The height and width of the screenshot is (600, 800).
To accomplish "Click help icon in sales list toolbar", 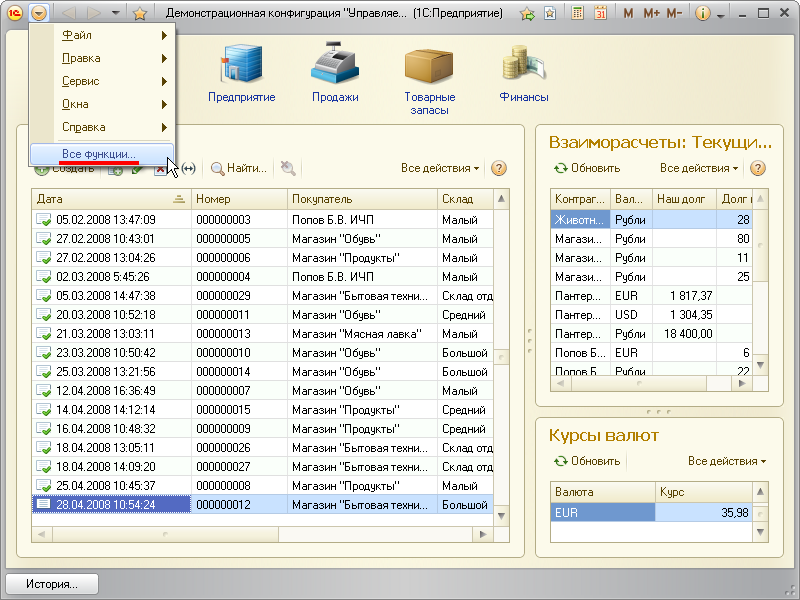I will pos(499,168).
